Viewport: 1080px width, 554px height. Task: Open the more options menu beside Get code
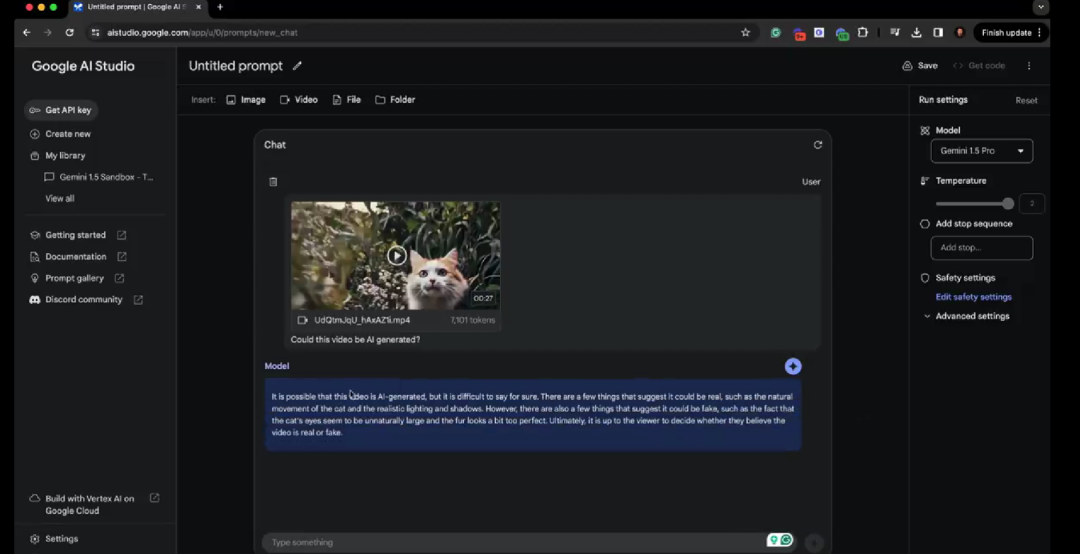point(1029,66)
